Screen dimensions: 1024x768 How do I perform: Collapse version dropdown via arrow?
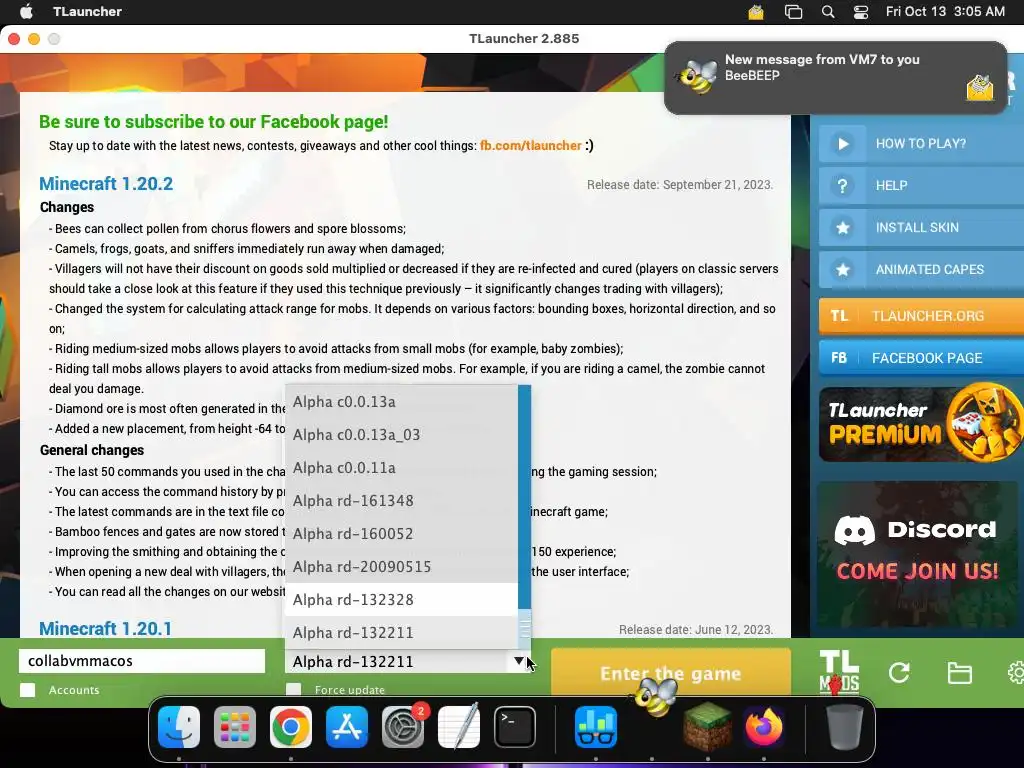pyautogui.click(x=519, y=661)
